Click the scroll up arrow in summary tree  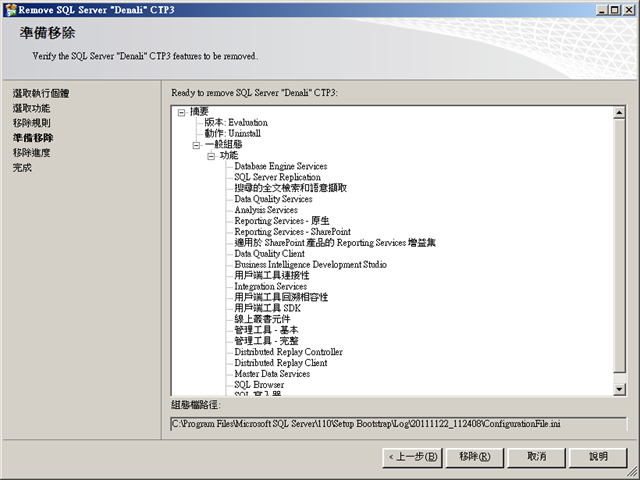pyautogui.click(x=619, y=113)
